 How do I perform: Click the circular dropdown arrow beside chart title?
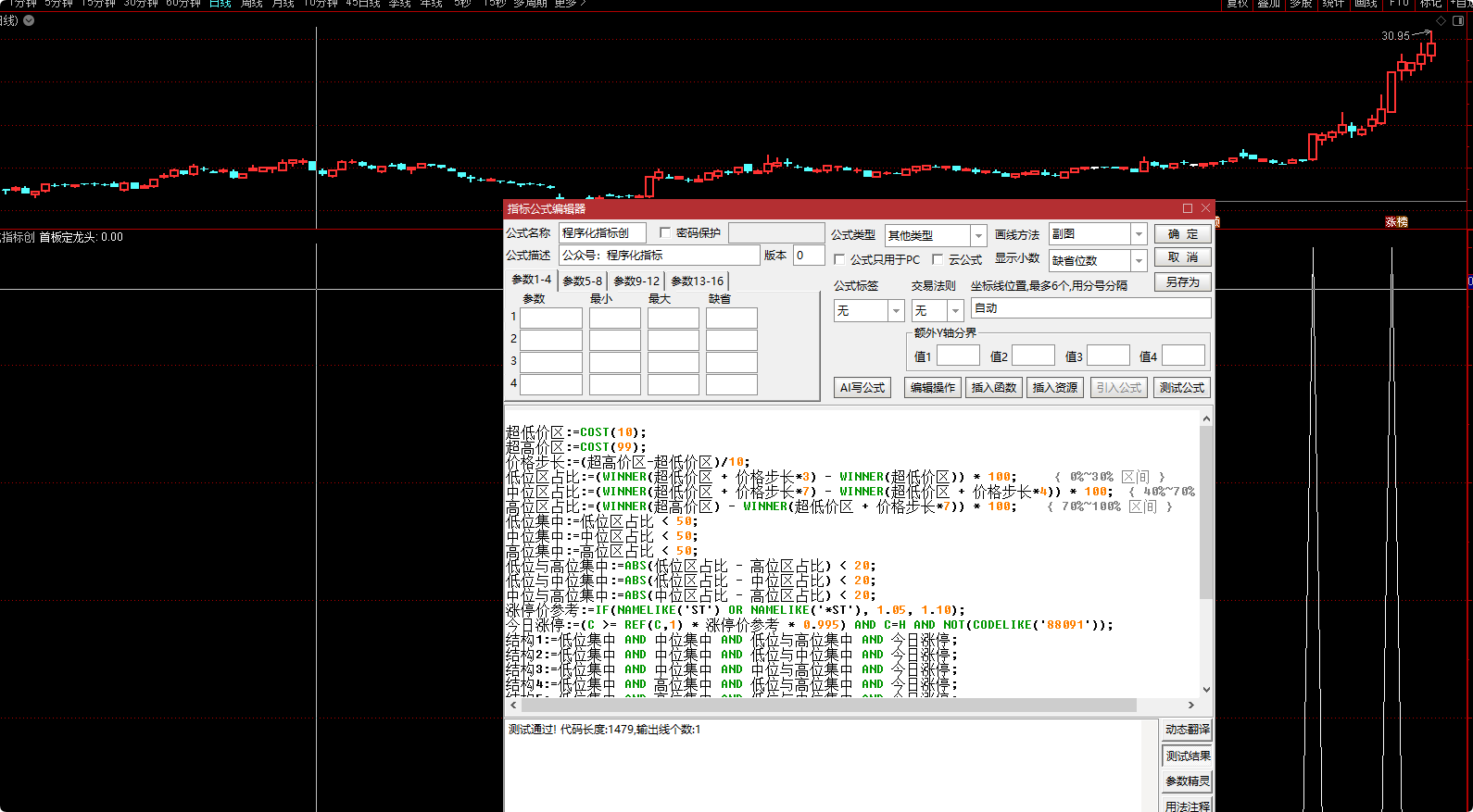point(29,20)
